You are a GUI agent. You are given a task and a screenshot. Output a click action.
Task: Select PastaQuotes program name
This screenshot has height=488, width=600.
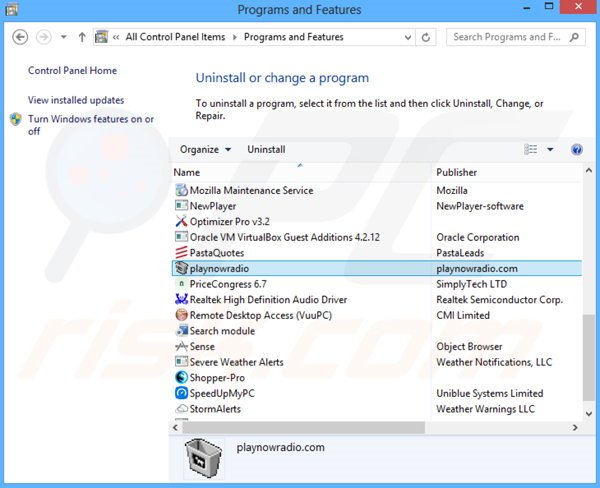217,253
